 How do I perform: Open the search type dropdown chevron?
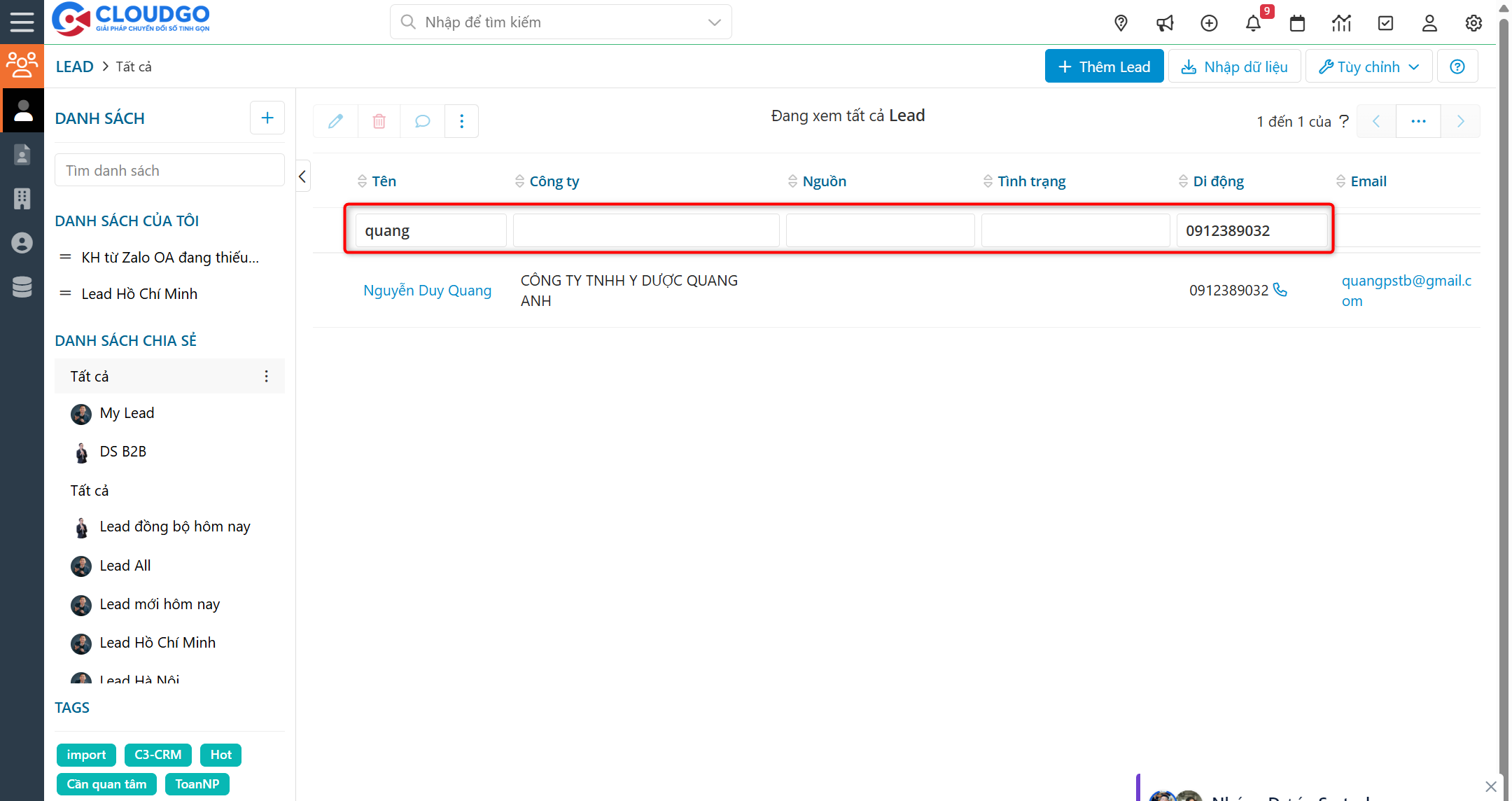(714, 22)
